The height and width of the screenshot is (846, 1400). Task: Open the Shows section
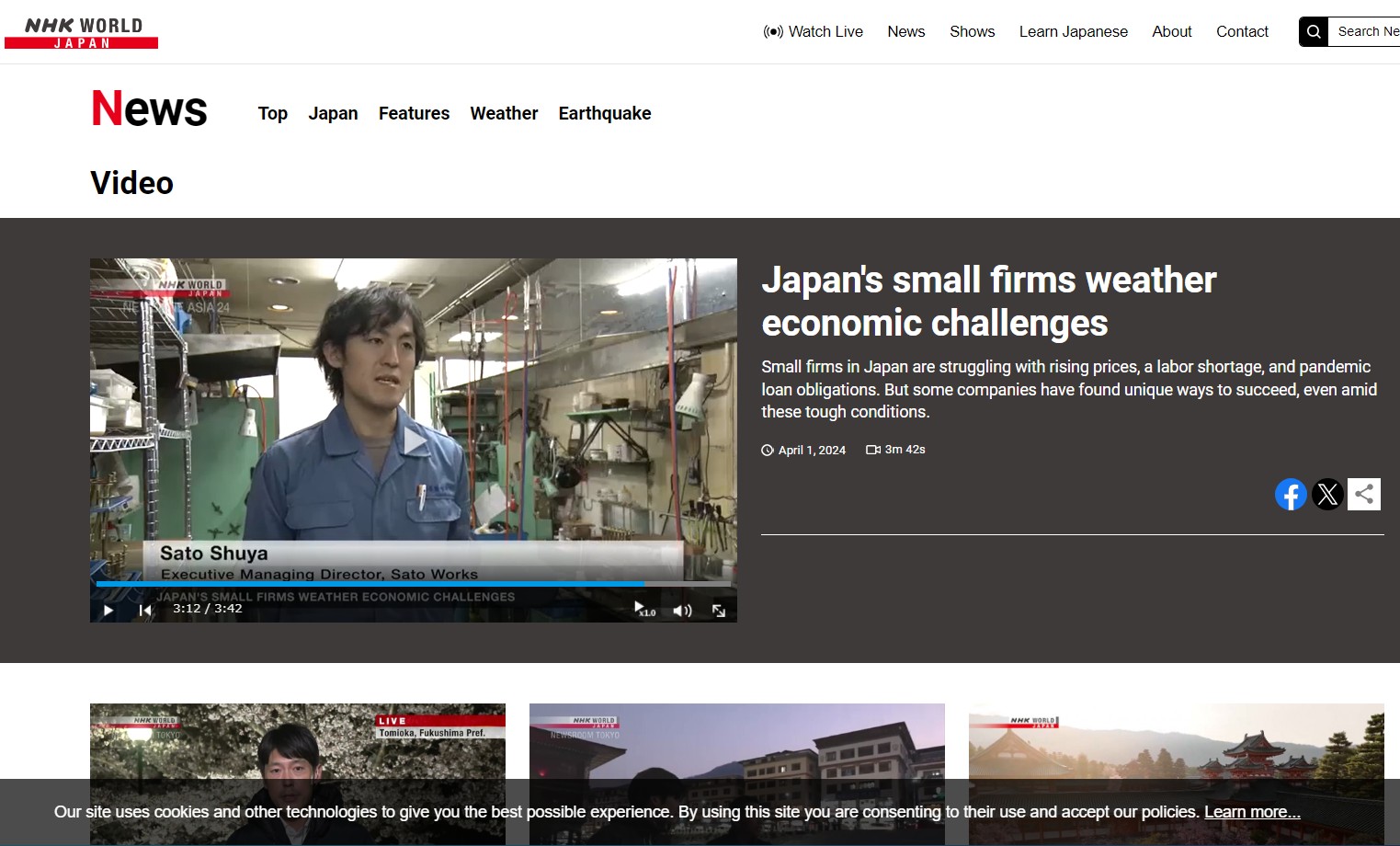click(x=972, y=31)
